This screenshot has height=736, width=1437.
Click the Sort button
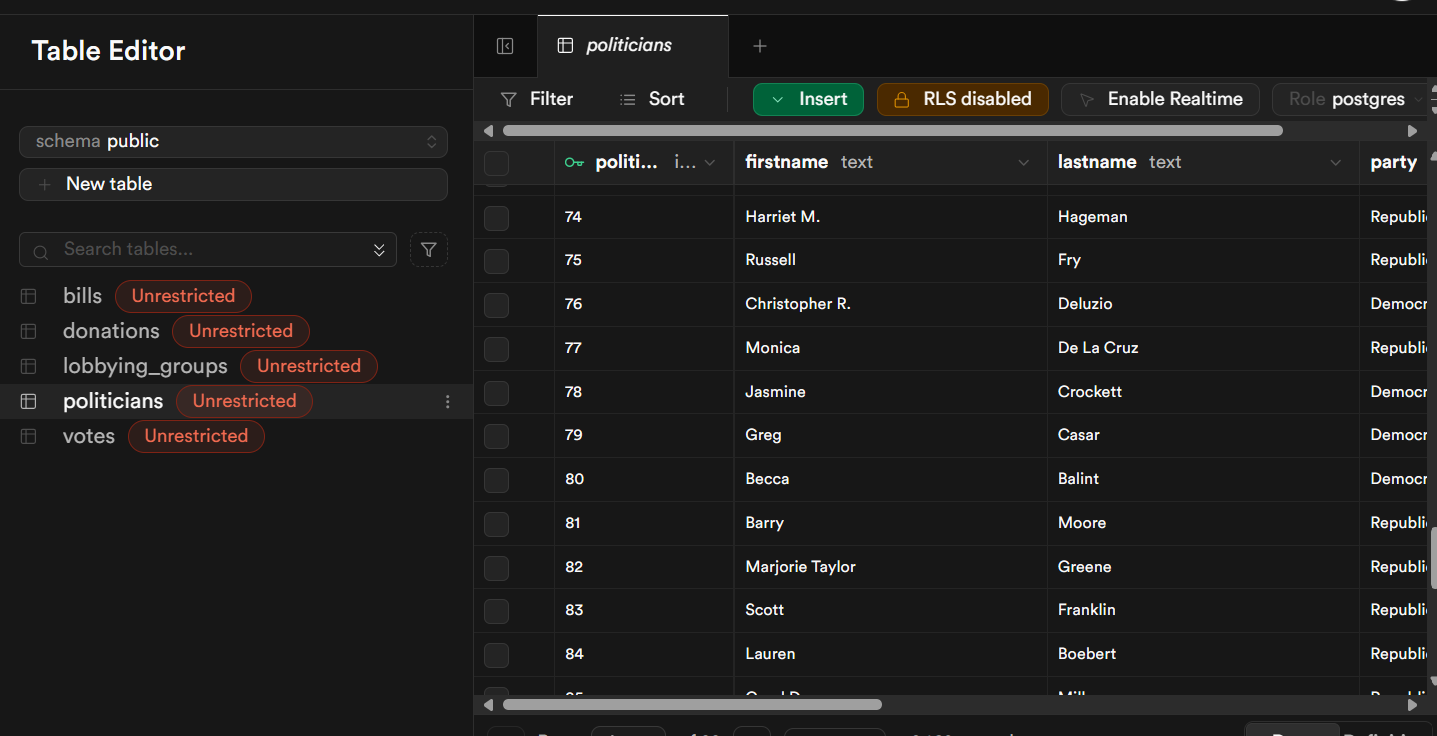pyautogui.click(x=652, y=99)
